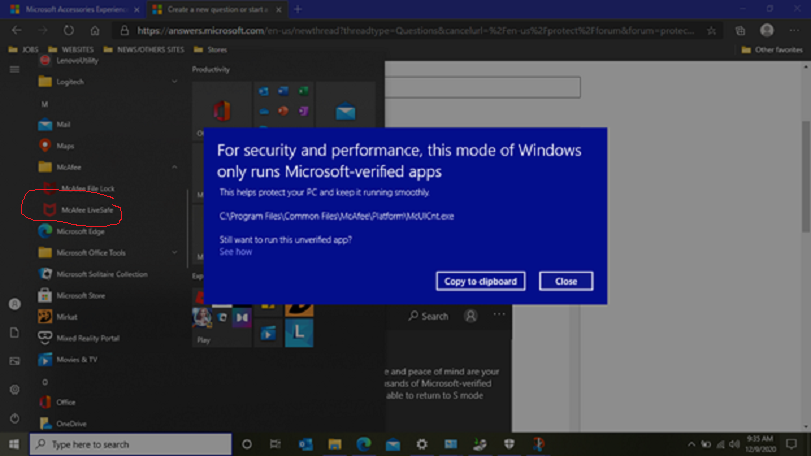This screenshot has width=811, height=456.
Task: Refresh the browser page
Action: 69,31
